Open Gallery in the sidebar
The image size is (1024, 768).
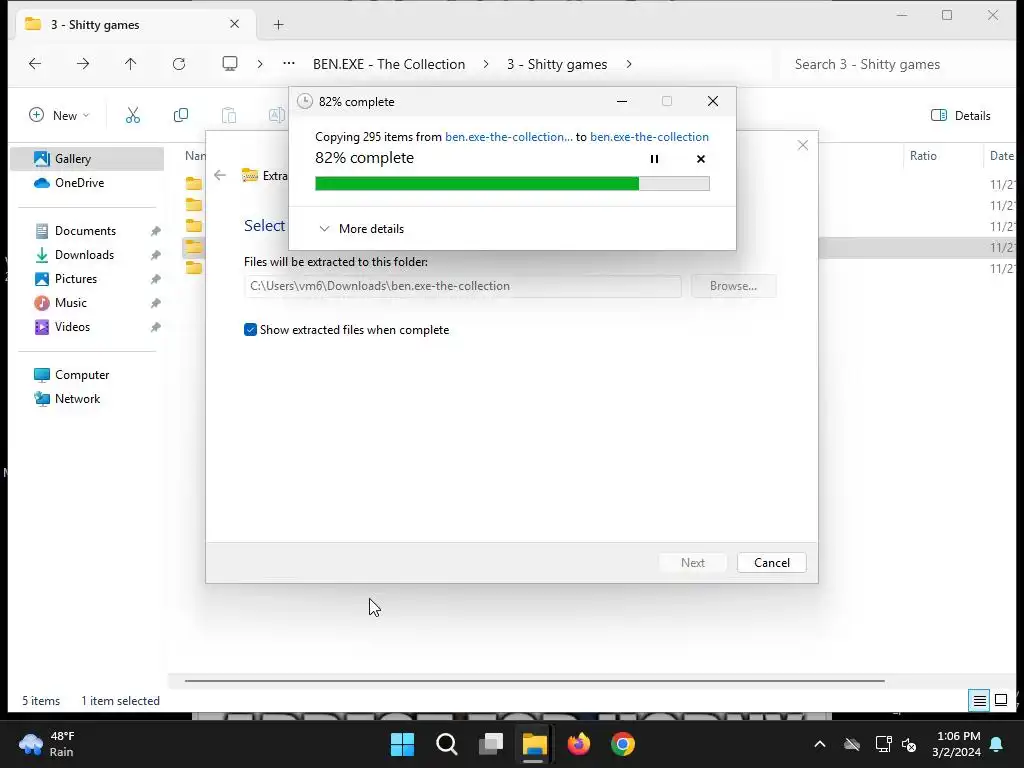(88, 159)
